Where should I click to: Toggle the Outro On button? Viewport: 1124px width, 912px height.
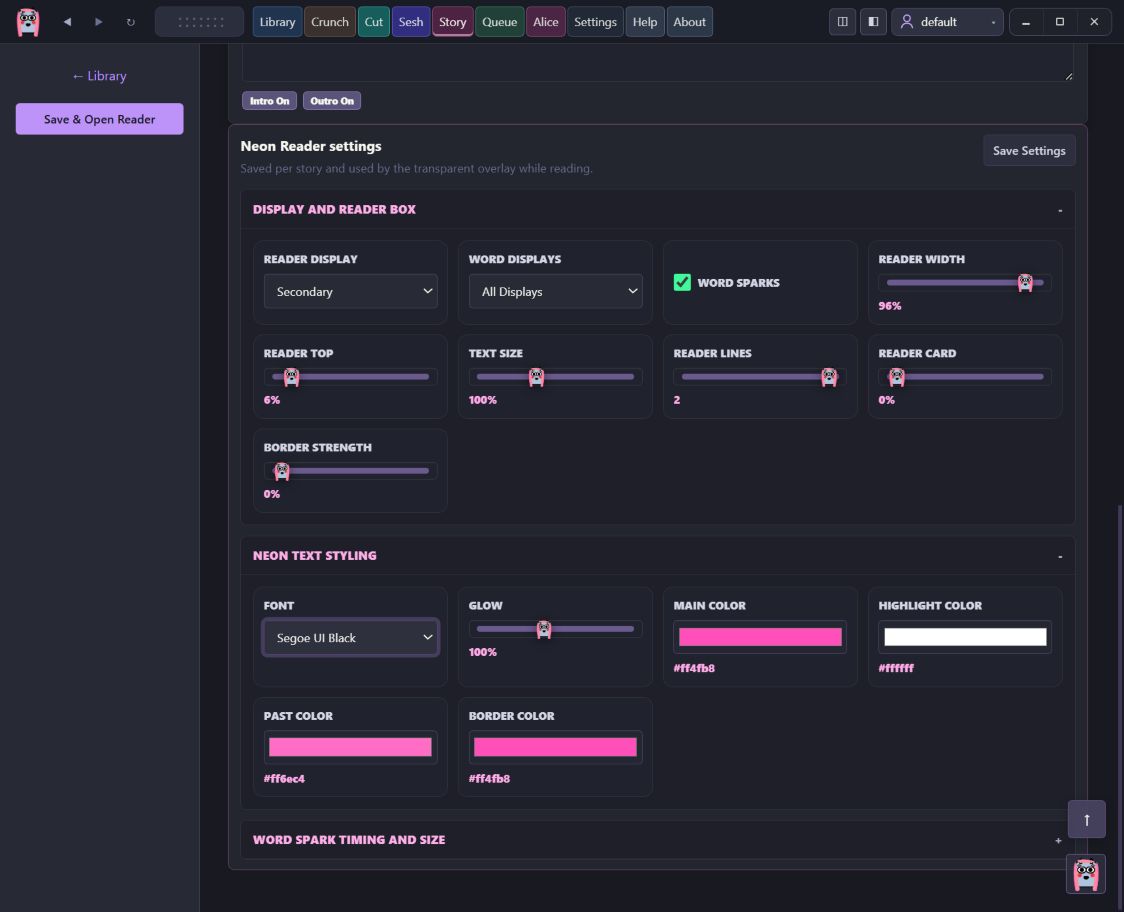pyautogui.click(x=332, y=101)
